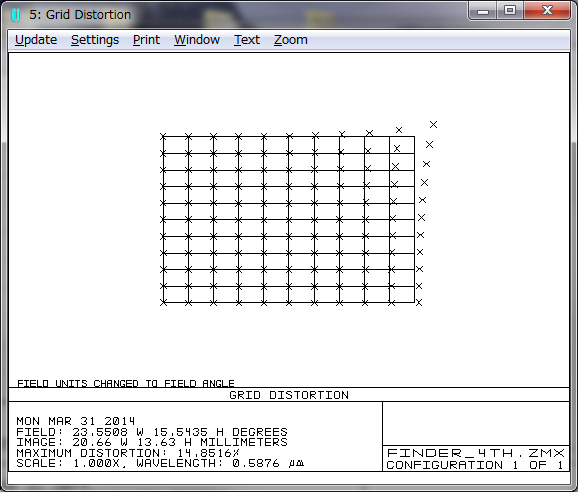Screen dimensions: 578x492
Task: Maximize the Grid Distortion window
Action: click(x=510, y=10)
